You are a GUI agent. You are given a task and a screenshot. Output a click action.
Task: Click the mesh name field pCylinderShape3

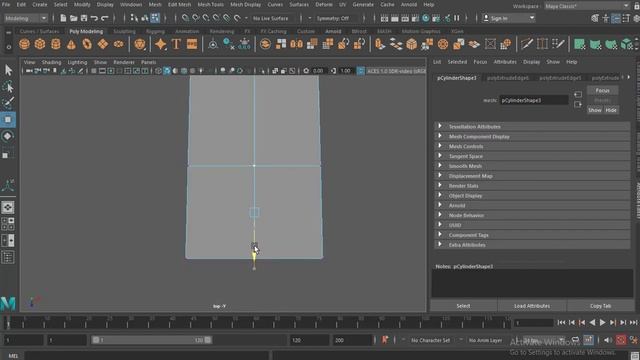click(534, 100)
